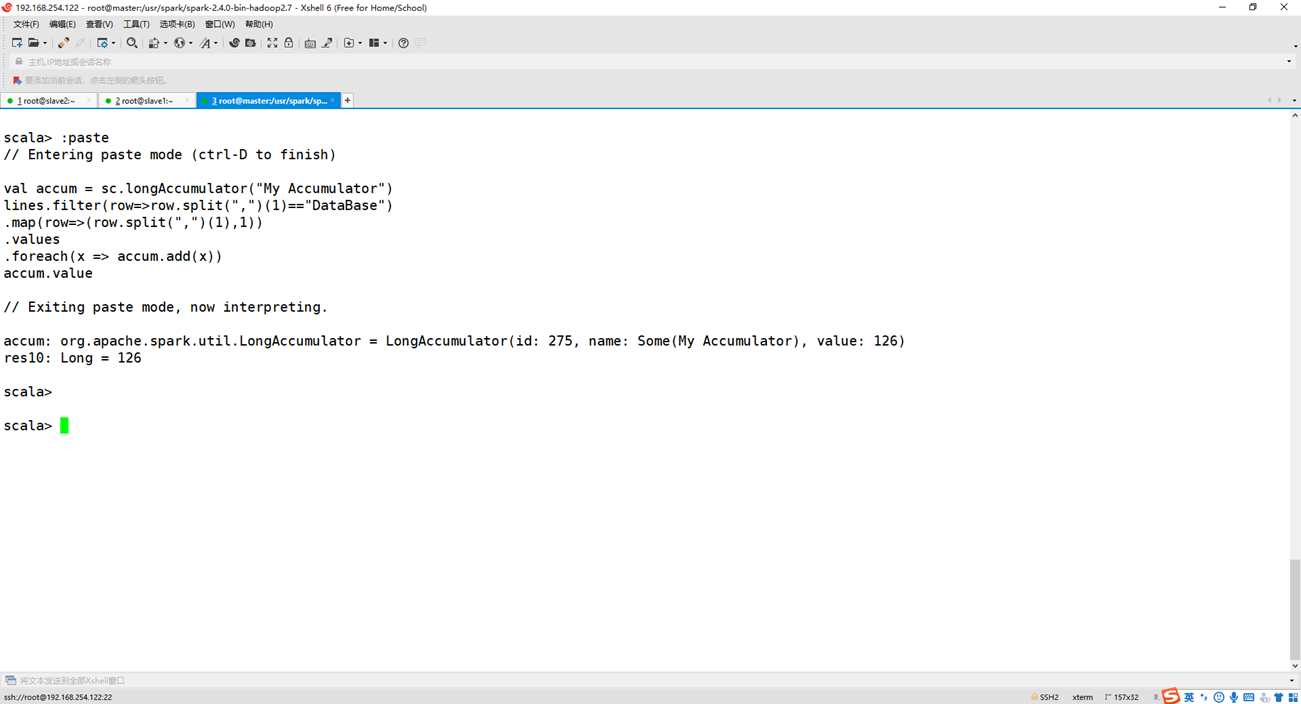Viewport: 1301px width, 704px height.
Task: Toggle the 英 language mode indicator
Action: pyautogui.click(x=1189, y=697)
